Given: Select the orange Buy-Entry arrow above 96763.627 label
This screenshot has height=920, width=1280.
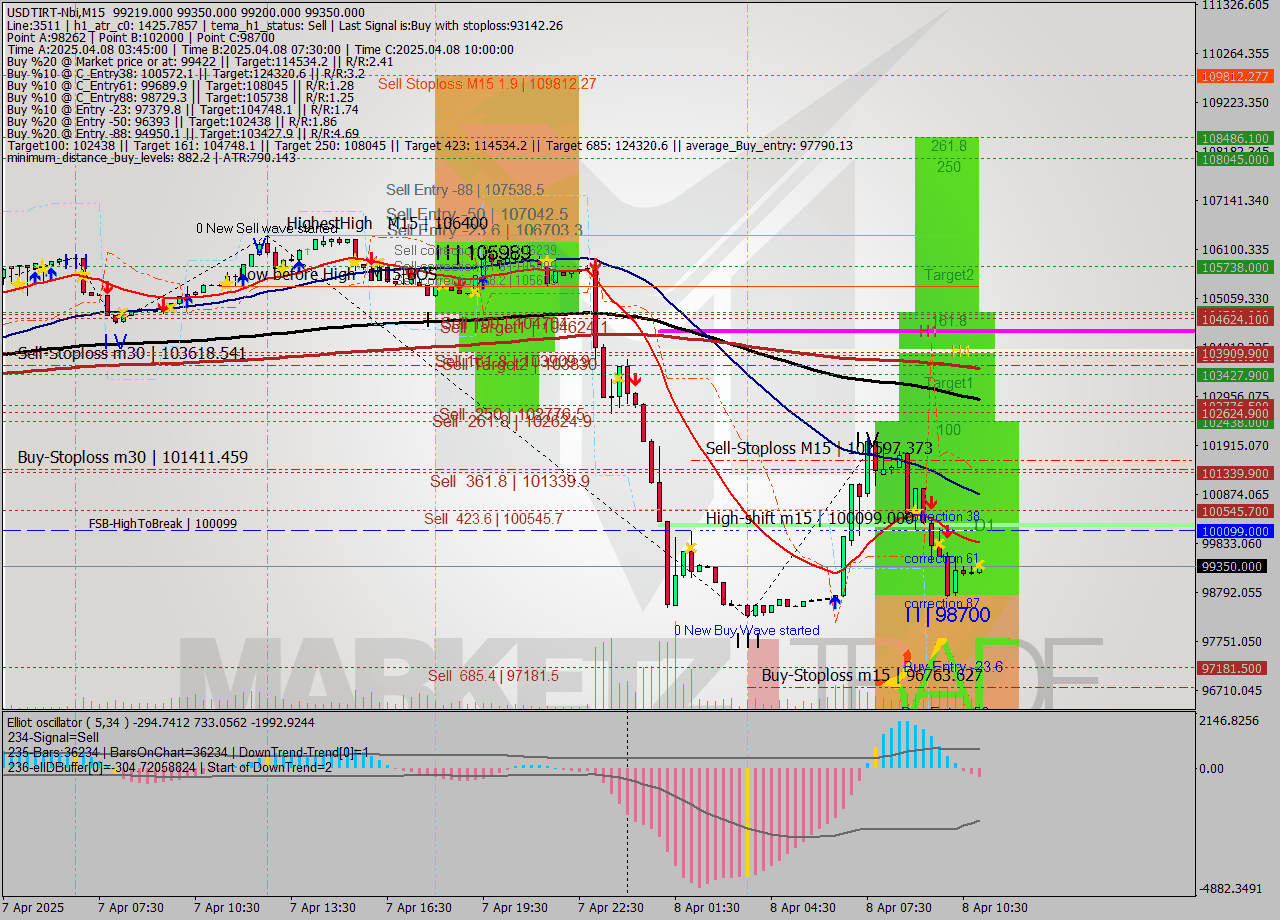Looking at the screenshot, I should [x=906, y=655].
